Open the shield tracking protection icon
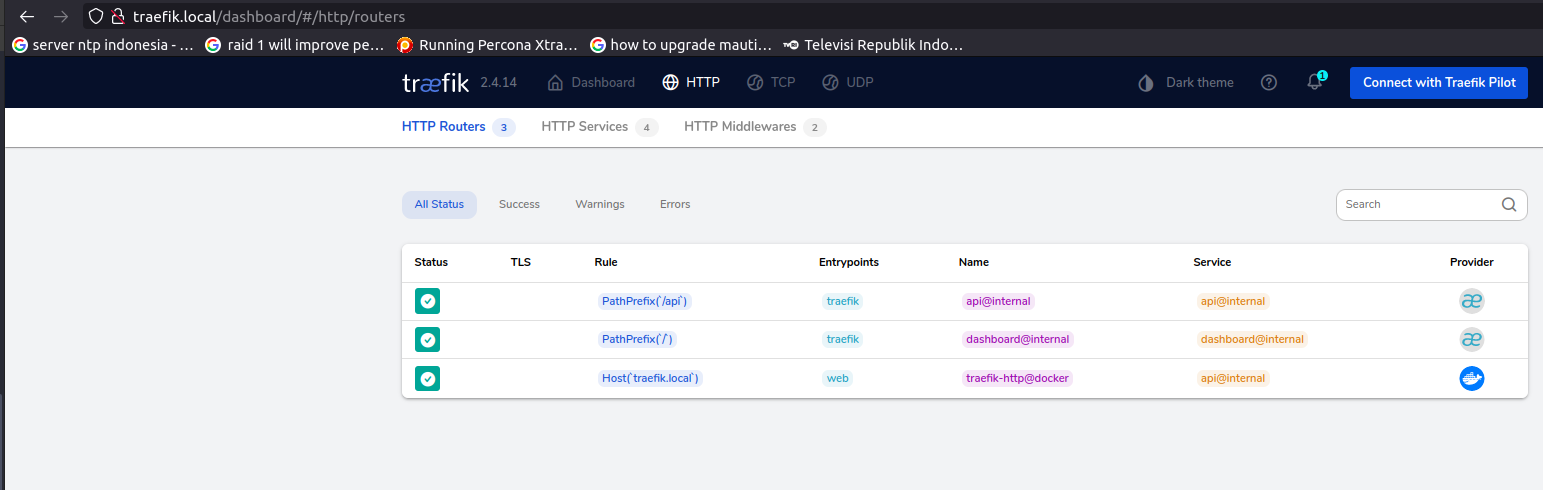The width and height of the screenshot is (1543, 490). [x=96, y=16]
